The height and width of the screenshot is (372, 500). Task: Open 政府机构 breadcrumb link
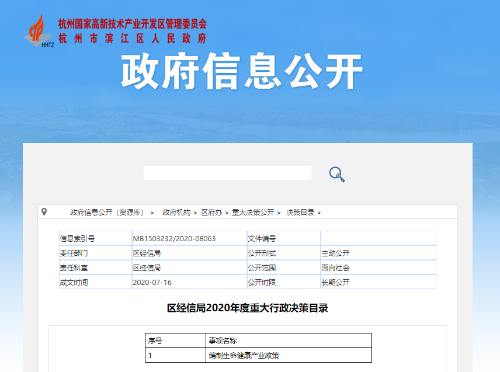176,212
